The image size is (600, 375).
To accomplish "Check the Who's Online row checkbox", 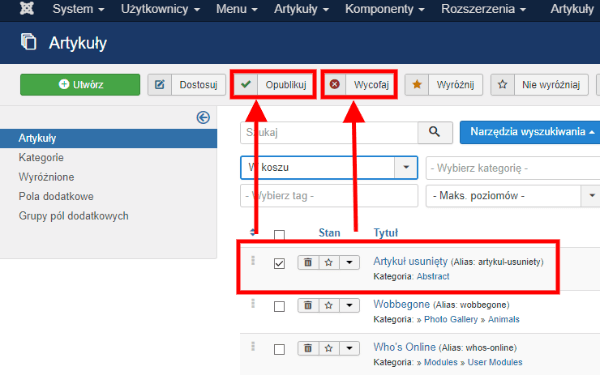I will 279,349.
